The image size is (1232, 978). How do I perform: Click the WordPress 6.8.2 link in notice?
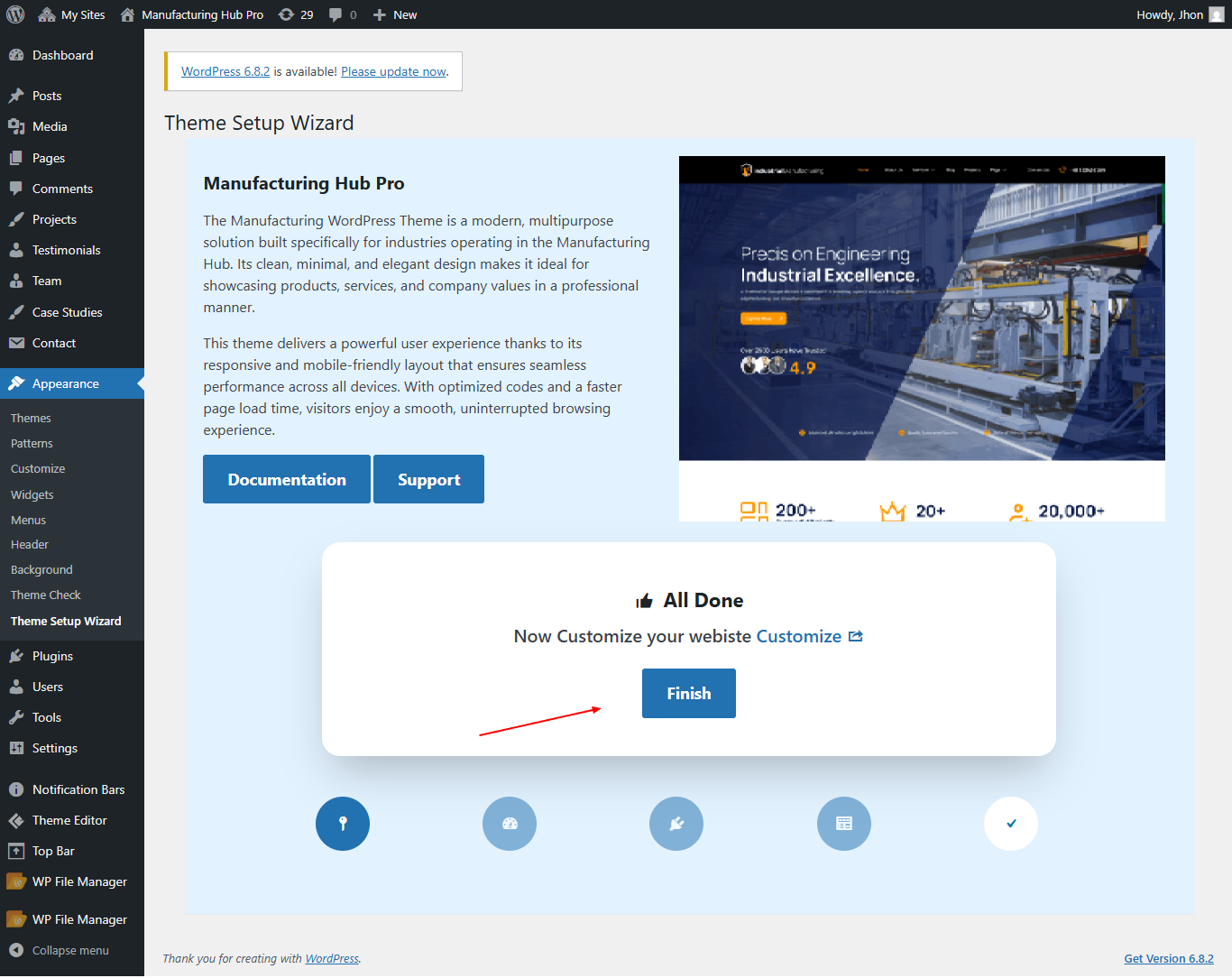[x=225, y=71]
